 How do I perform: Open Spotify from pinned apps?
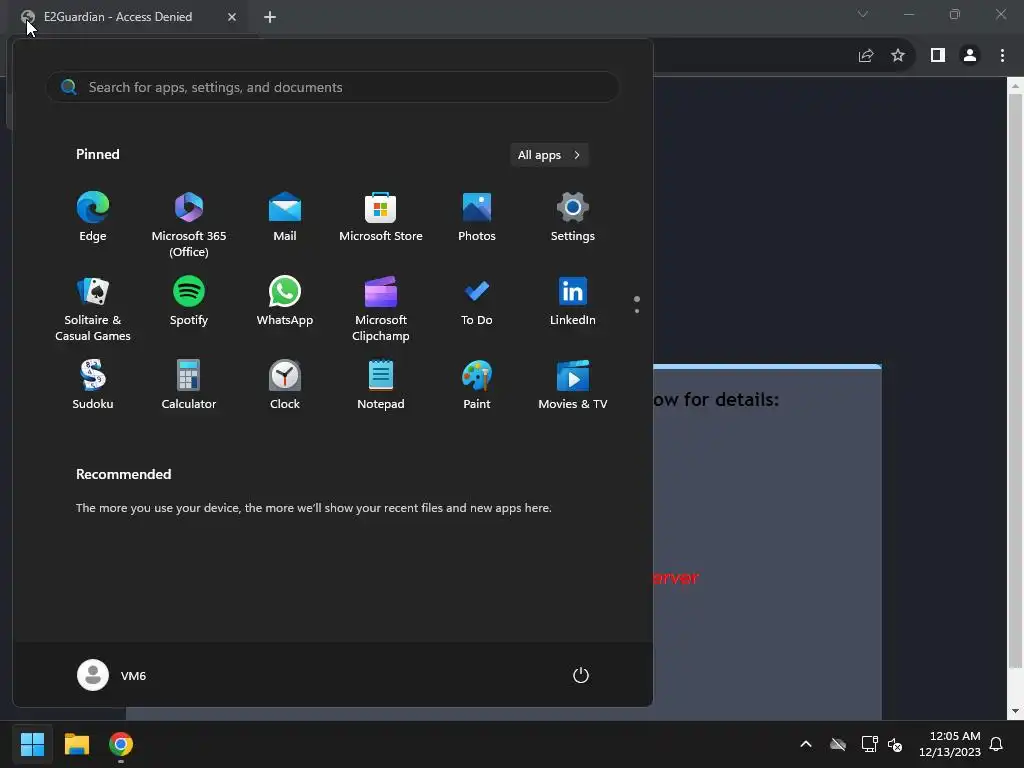pyautogui.click(x=189, y=301)
